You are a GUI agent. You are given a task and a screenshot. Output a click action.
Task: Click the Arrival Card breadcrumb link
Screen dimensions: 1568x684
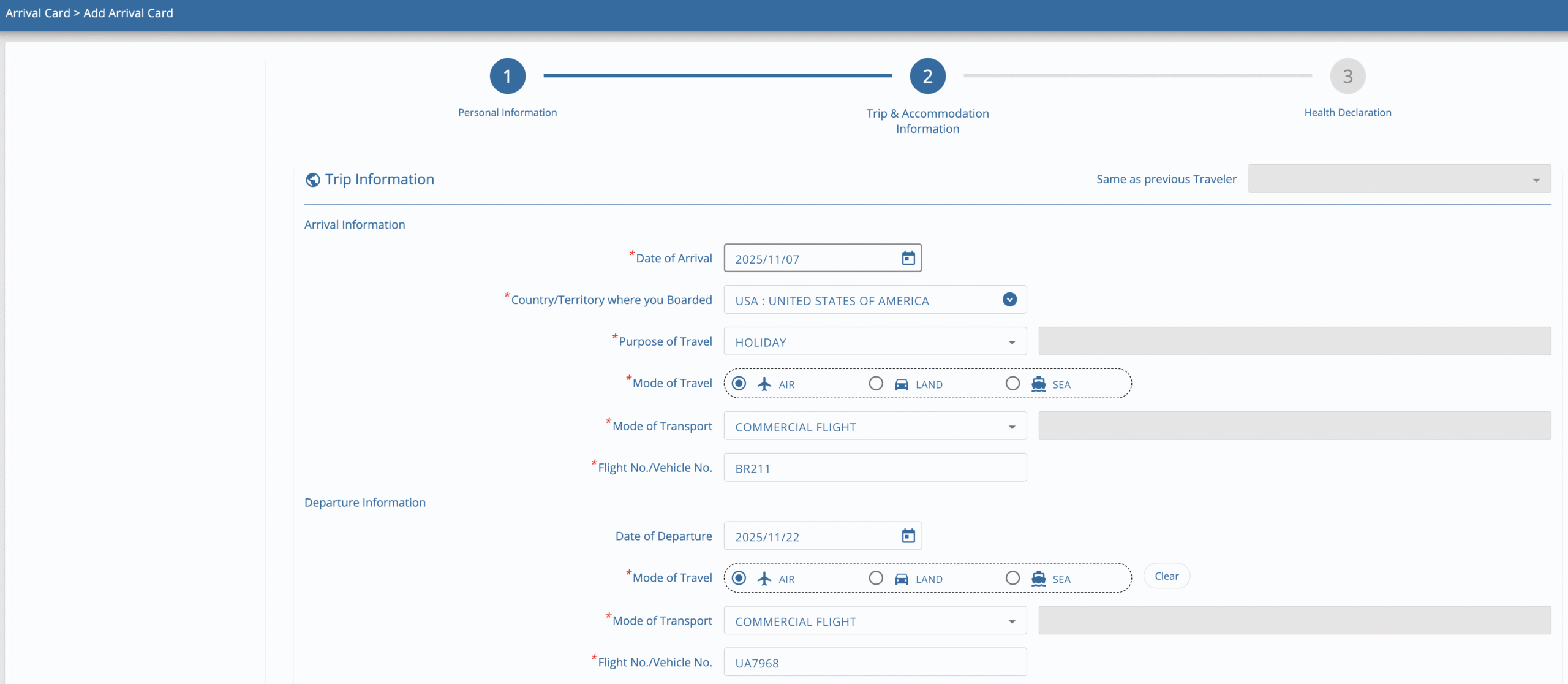[38, 12]
